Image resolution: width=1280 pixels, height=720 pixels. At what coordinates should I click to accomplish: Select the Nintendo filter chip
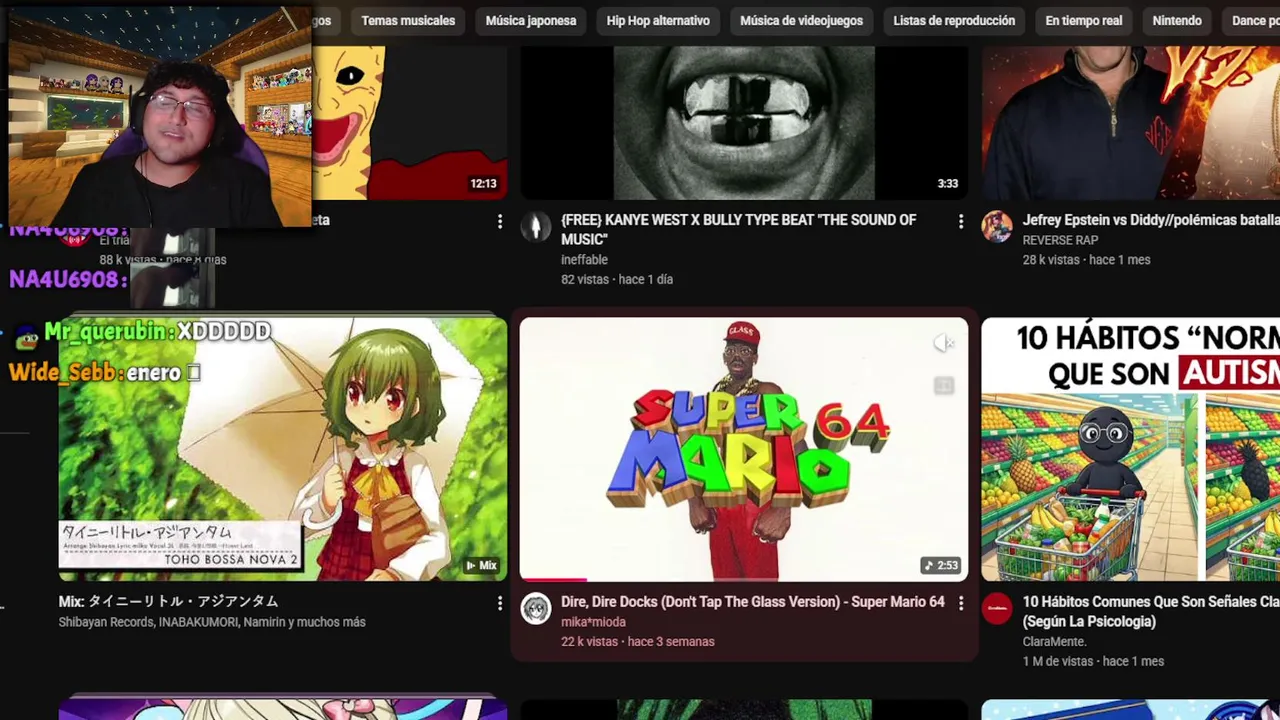[1177, 20]
